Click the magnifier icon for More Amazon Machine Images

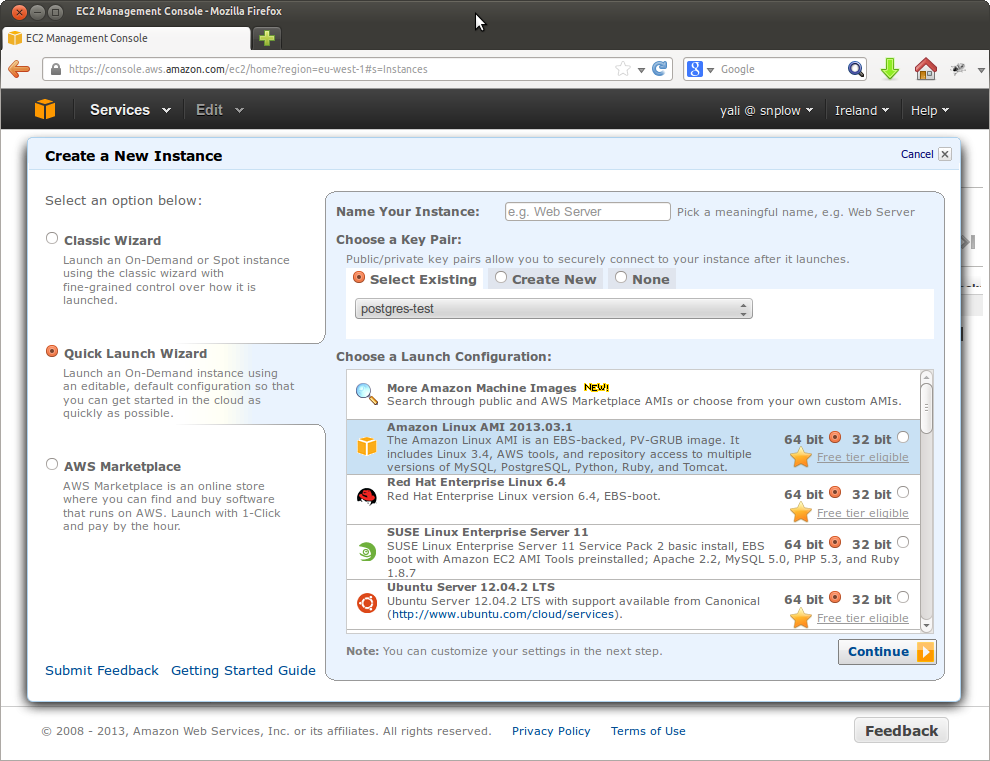pos(367,394)
